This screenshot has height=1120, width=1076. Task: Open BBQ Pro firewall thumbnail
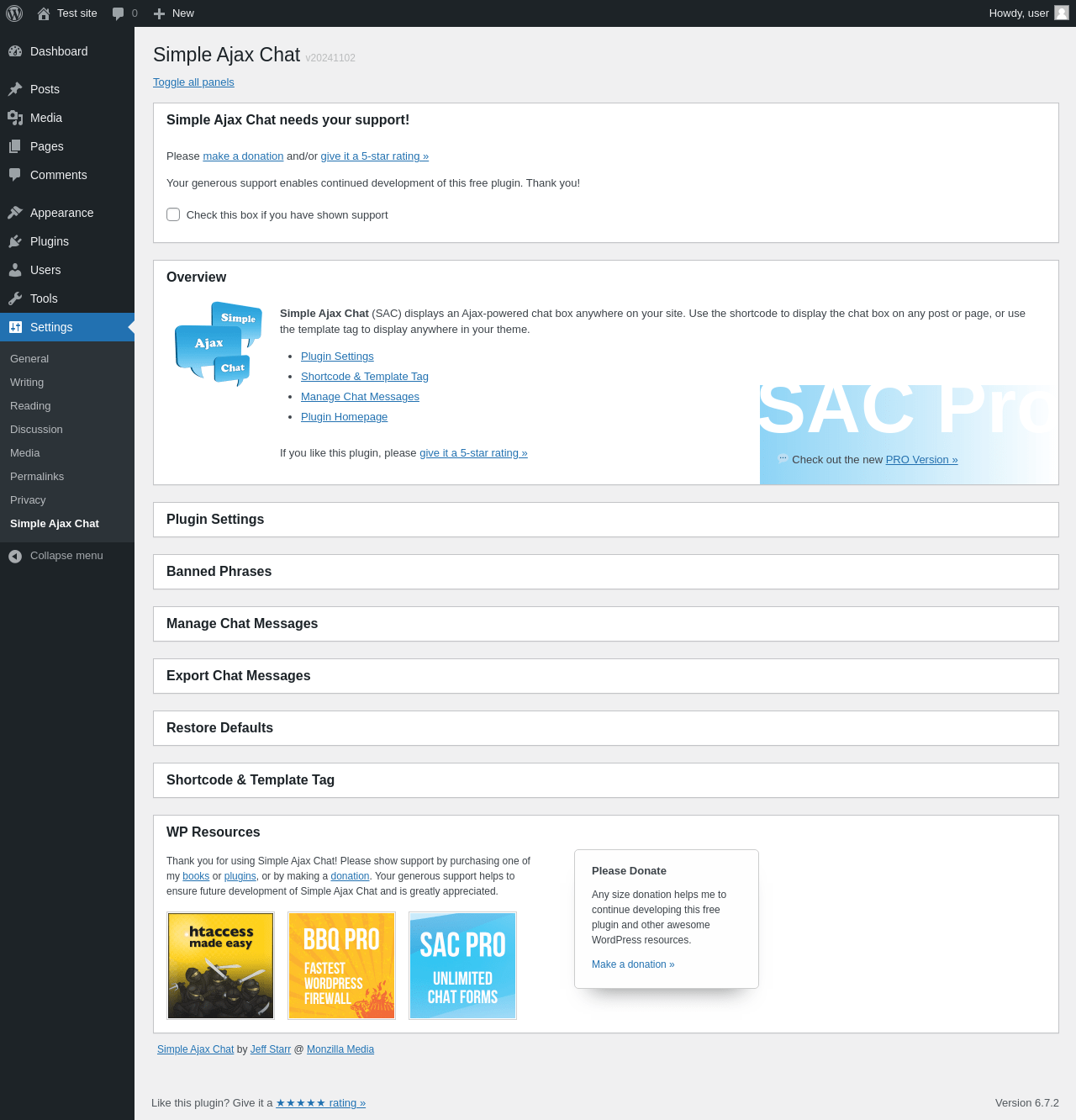tap(342, 966)
